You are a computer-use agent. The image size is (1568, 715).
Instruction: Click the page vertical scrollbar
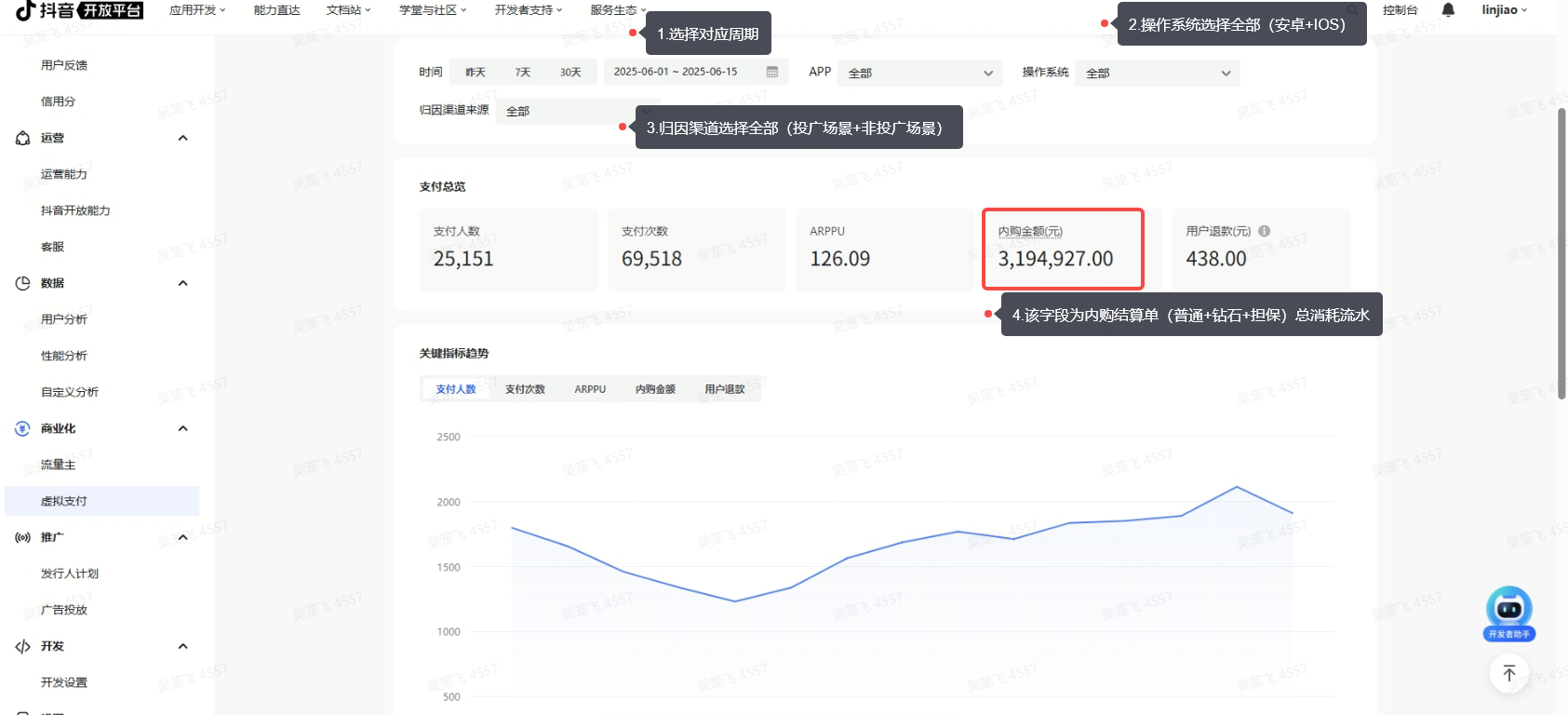click(x=1561, y=251)
